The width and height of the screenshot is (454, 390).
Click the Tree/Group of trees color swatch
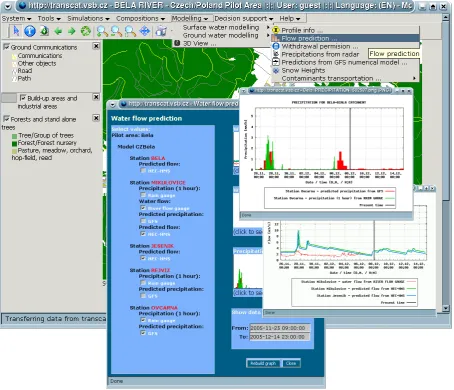point(14,136)
